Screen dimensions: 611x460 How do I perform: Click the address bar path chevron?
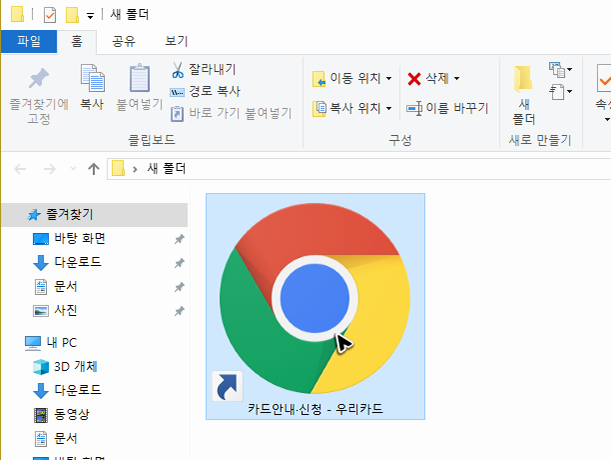[135, 169]
